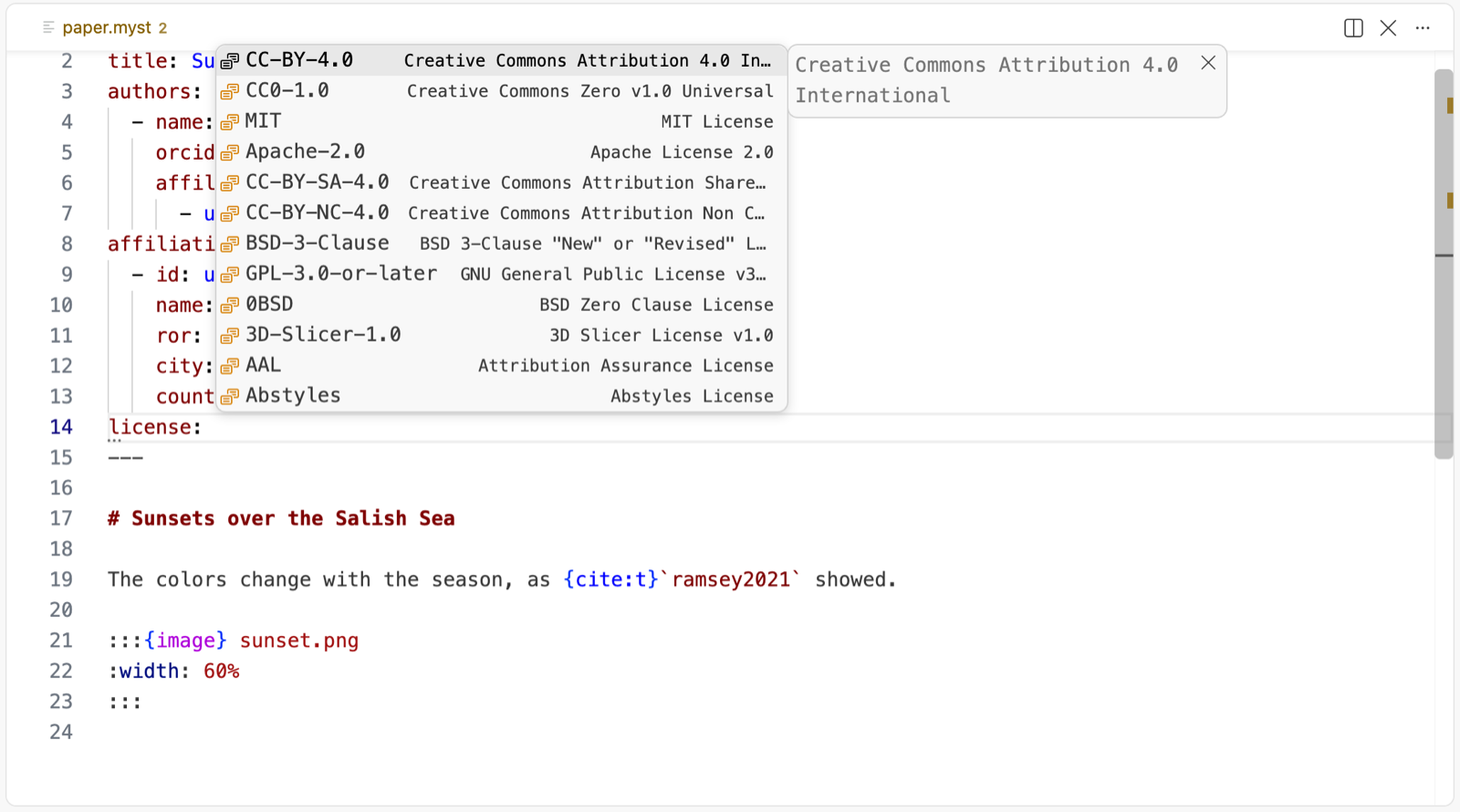1460x812 pixels.
Task: Close the paper.myst editor tab
Action: [1388, 28]
